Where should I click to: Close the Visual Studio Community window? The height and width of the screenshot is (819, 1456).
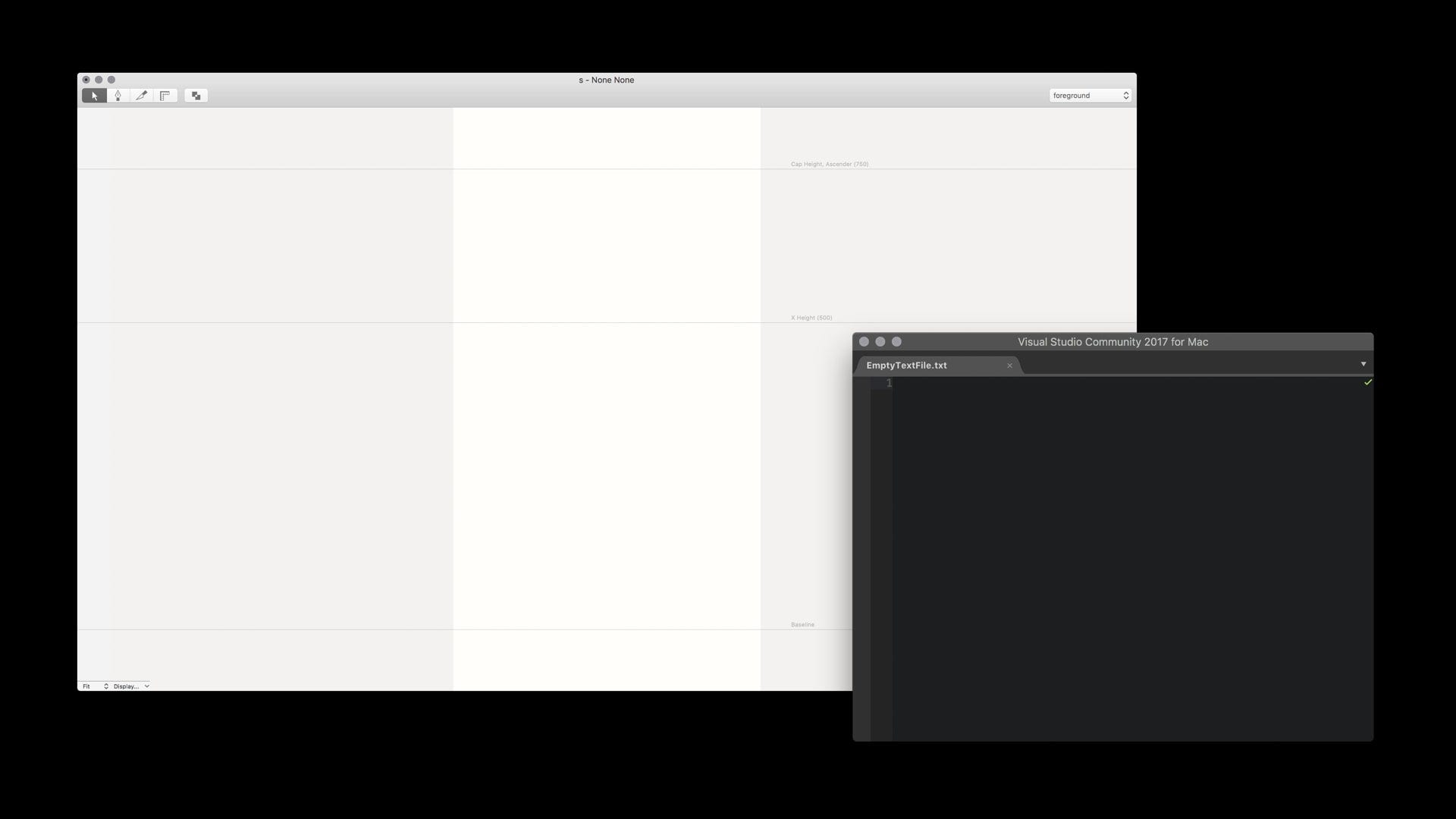(x=864, y=342)
